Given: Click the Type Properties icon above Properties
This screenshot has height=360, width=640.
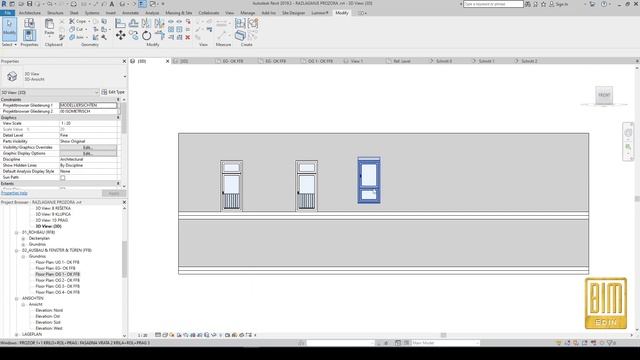Looking at the screenshot, I should [29, 23].
